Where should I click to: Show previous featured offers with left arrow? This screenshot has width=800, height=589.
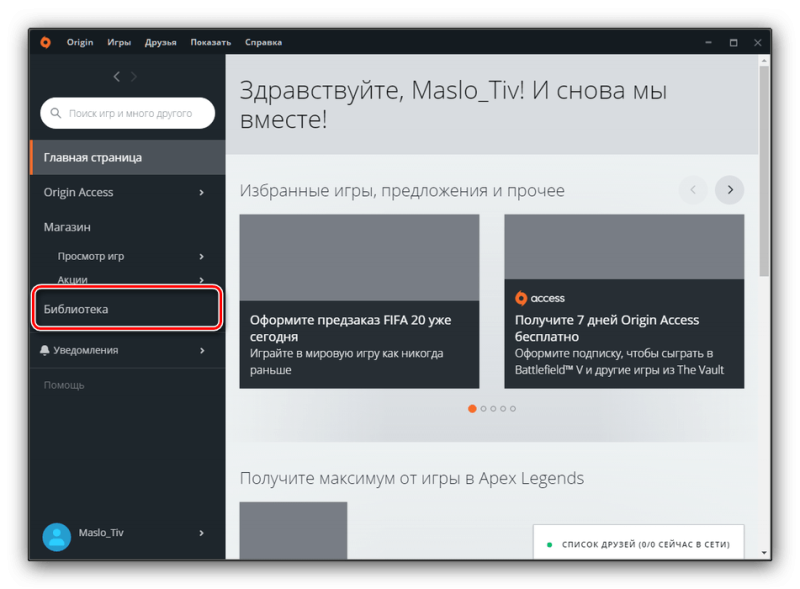[693, 190]
